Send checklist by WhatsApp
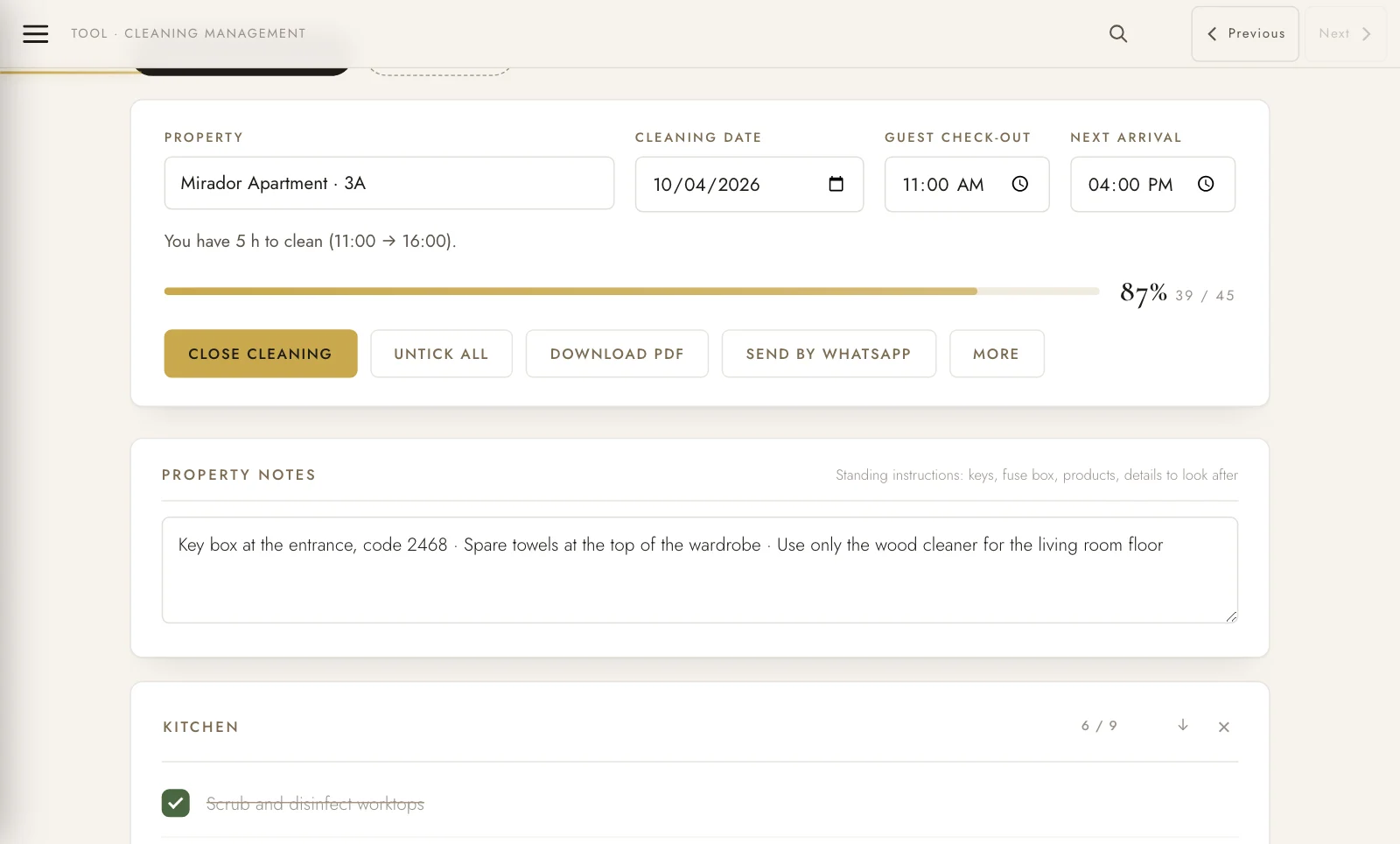 click(829, 354)
